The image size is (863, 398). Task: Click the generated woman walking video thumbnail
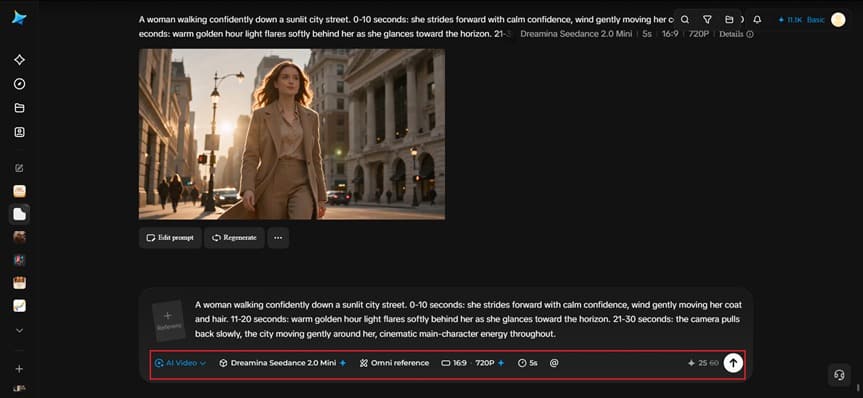(x=292, y=134)
